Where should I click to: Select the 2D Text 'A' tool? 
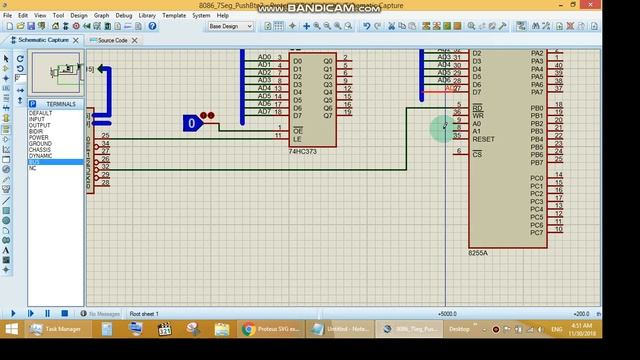tap(6, 250)
